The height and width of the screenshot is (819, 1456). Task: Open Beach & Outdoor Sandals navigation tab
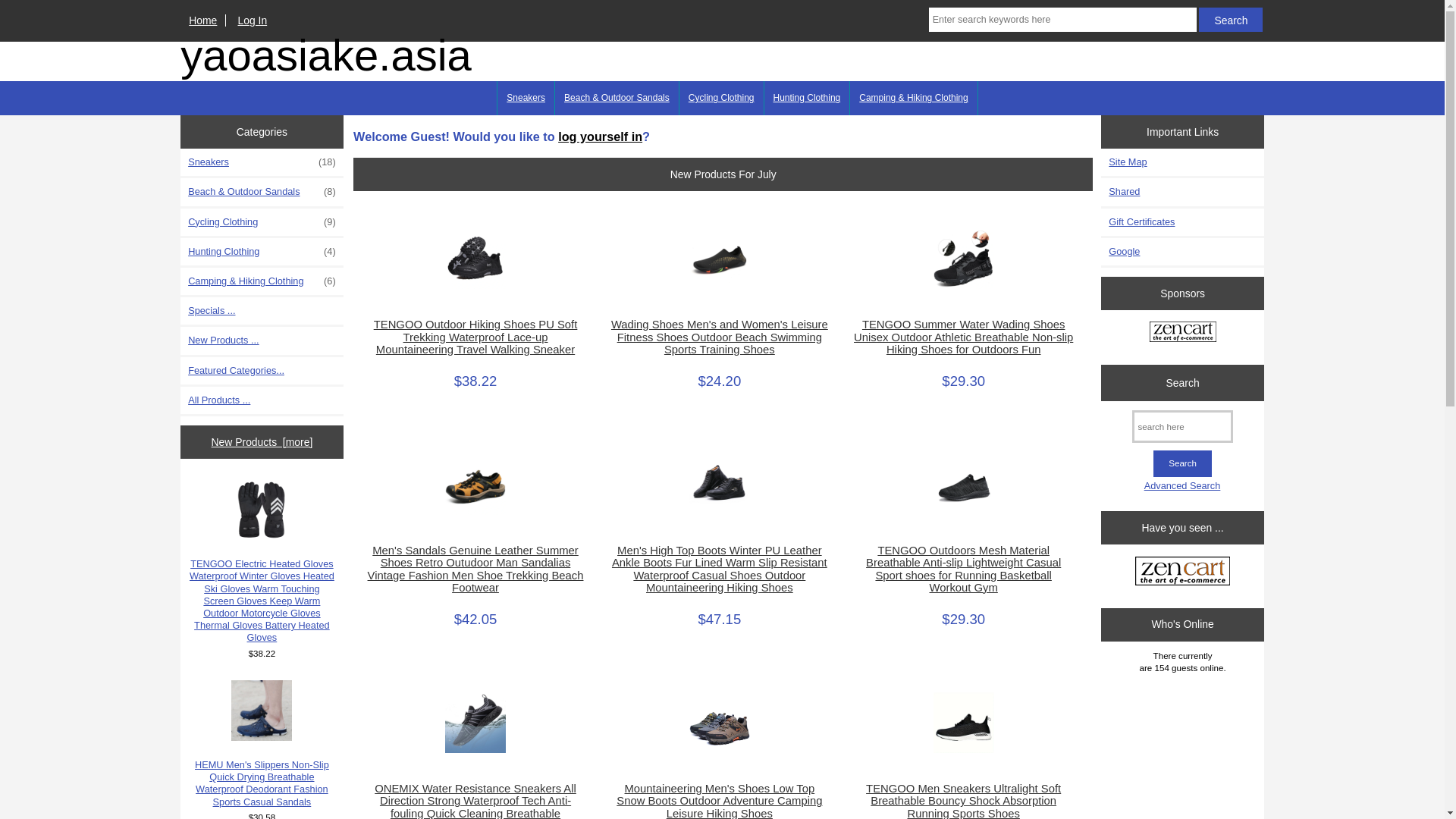(x=617, y=98)
